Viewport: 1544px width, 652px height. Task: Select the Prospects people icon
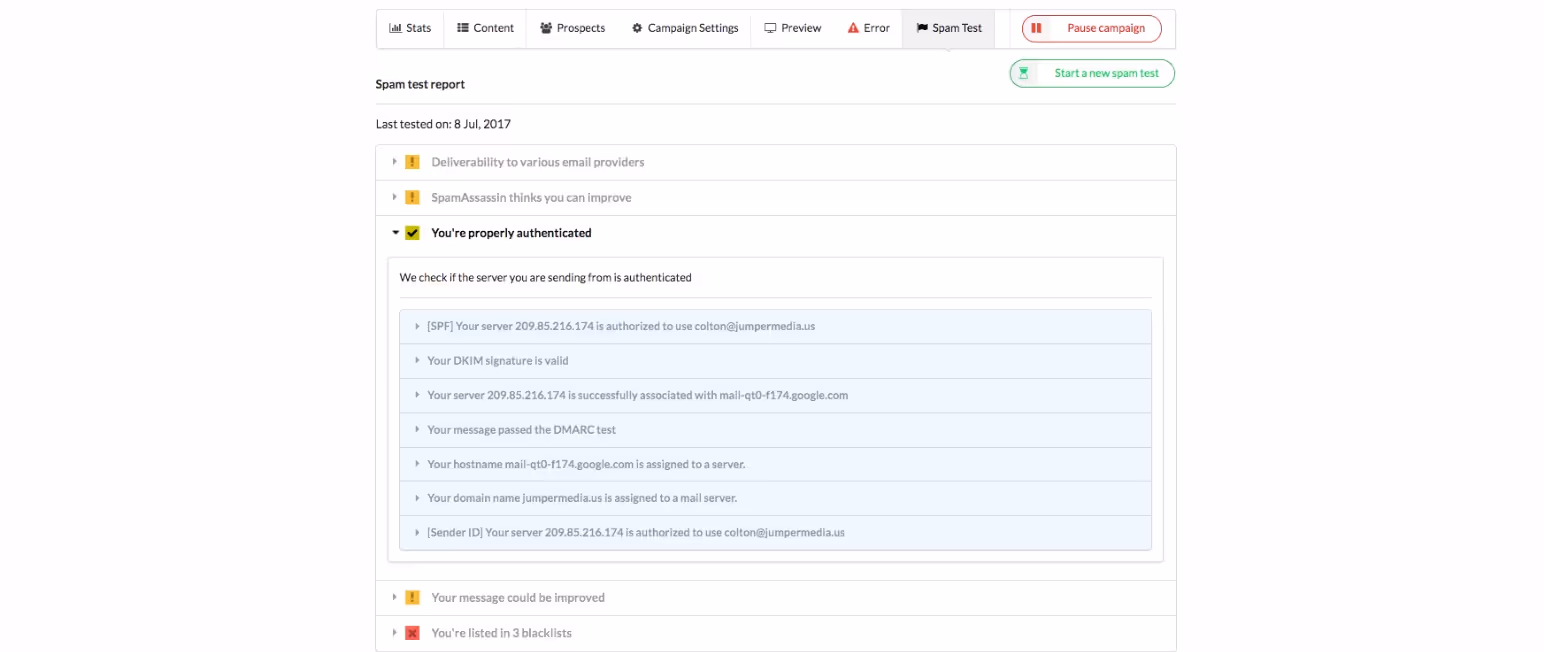pyautogui.click(x=544, y=28)
